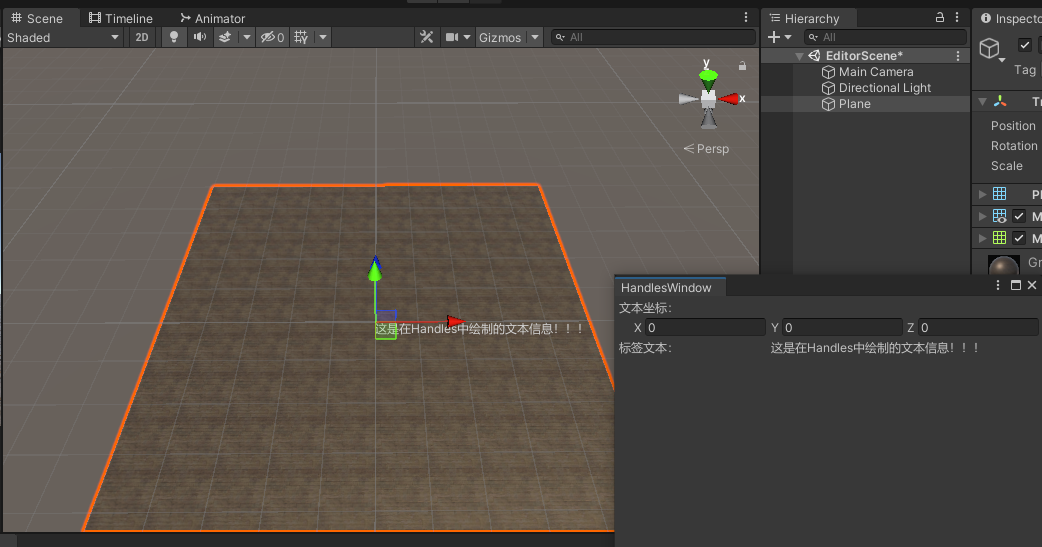Click the Scale label in Inspector

coord(1006,165)
